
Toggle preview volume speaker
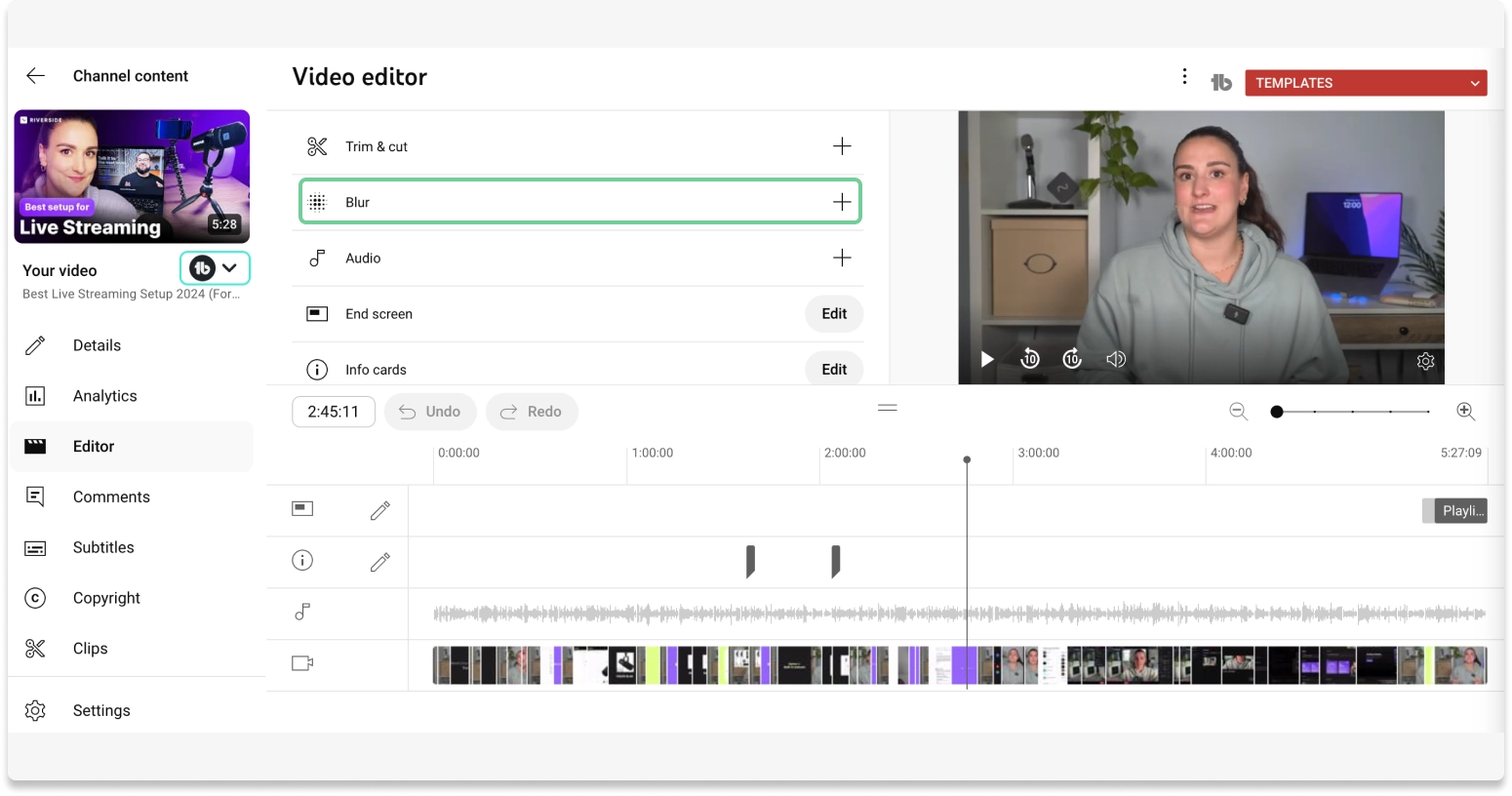1116,359
